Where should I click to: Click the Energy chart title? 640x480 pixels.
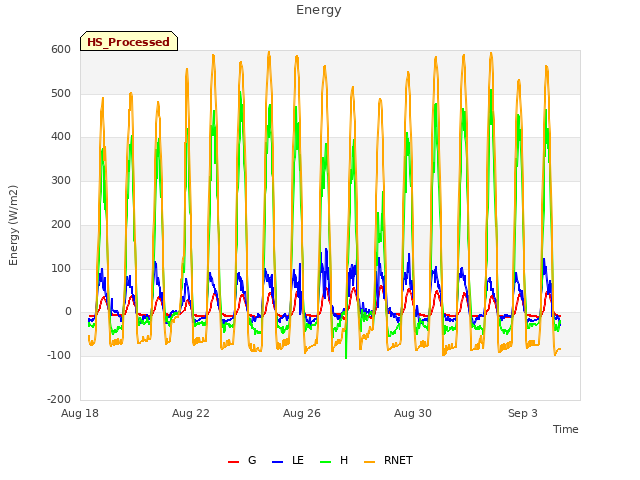[x=319, y=10]
